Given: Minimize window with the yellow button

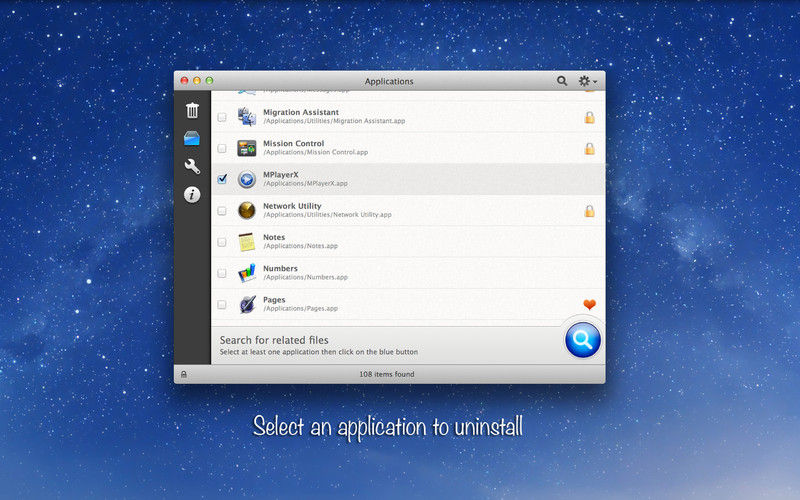Looking at the screenshot, I should [x=196, y=81].
